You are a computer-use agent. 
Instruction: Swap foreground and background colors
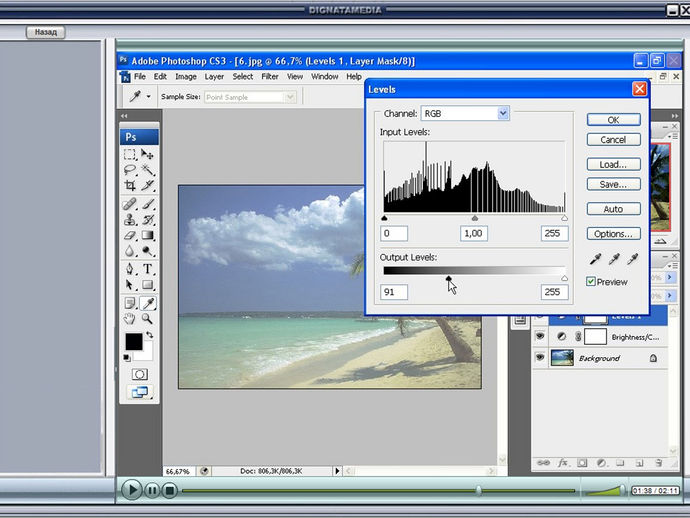(150, 335)
